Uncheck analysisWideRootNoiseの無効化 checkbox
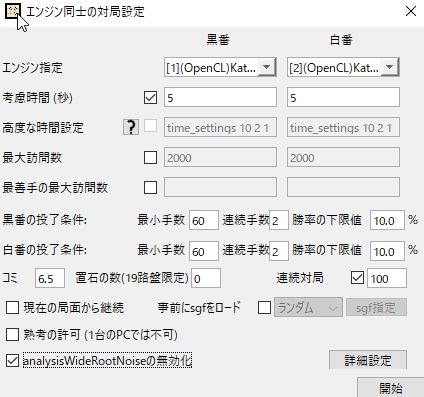The width and height of the screenshot is (424, 397). tap(12, 361)
